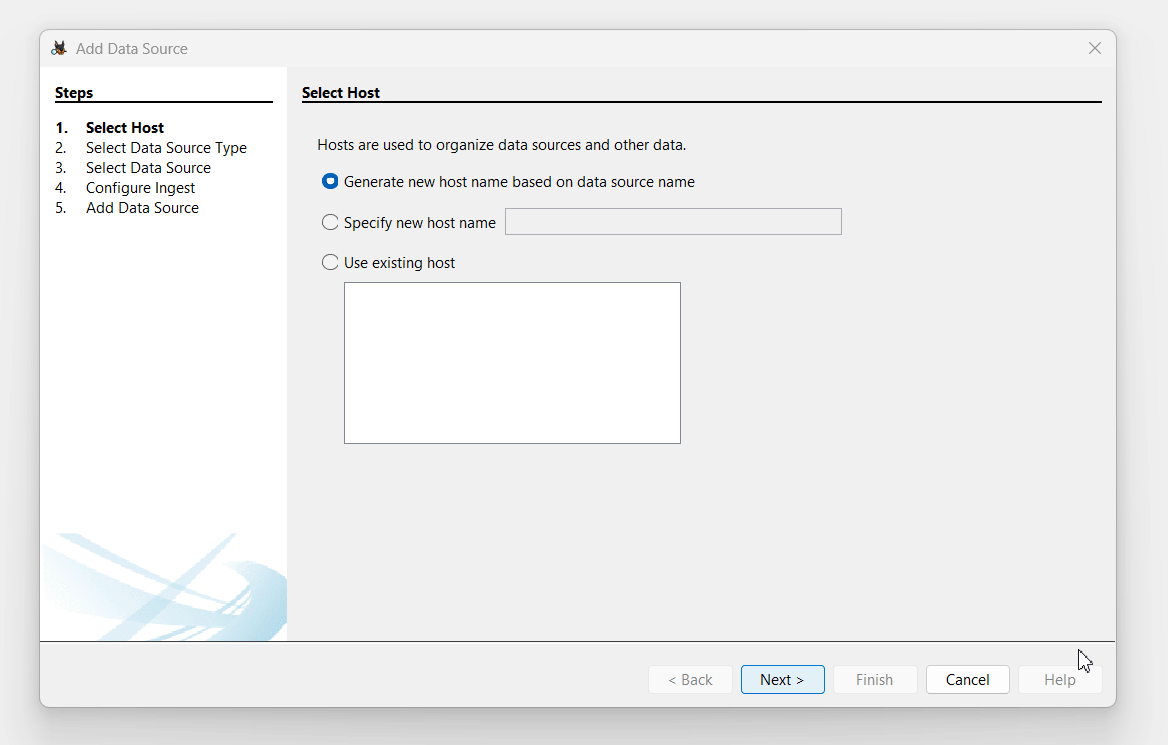Open Help for this wizard
The image size is (1168, 745).
(x=1059, y=680)
